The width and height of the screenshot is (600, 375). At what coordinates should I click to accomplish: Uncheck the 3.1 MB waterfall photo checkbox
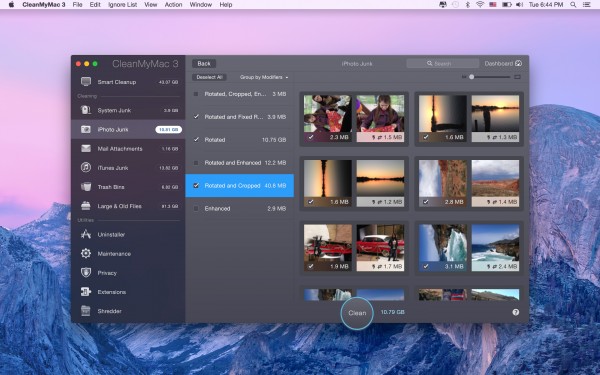pyautogui.click(x=426, y=266)
